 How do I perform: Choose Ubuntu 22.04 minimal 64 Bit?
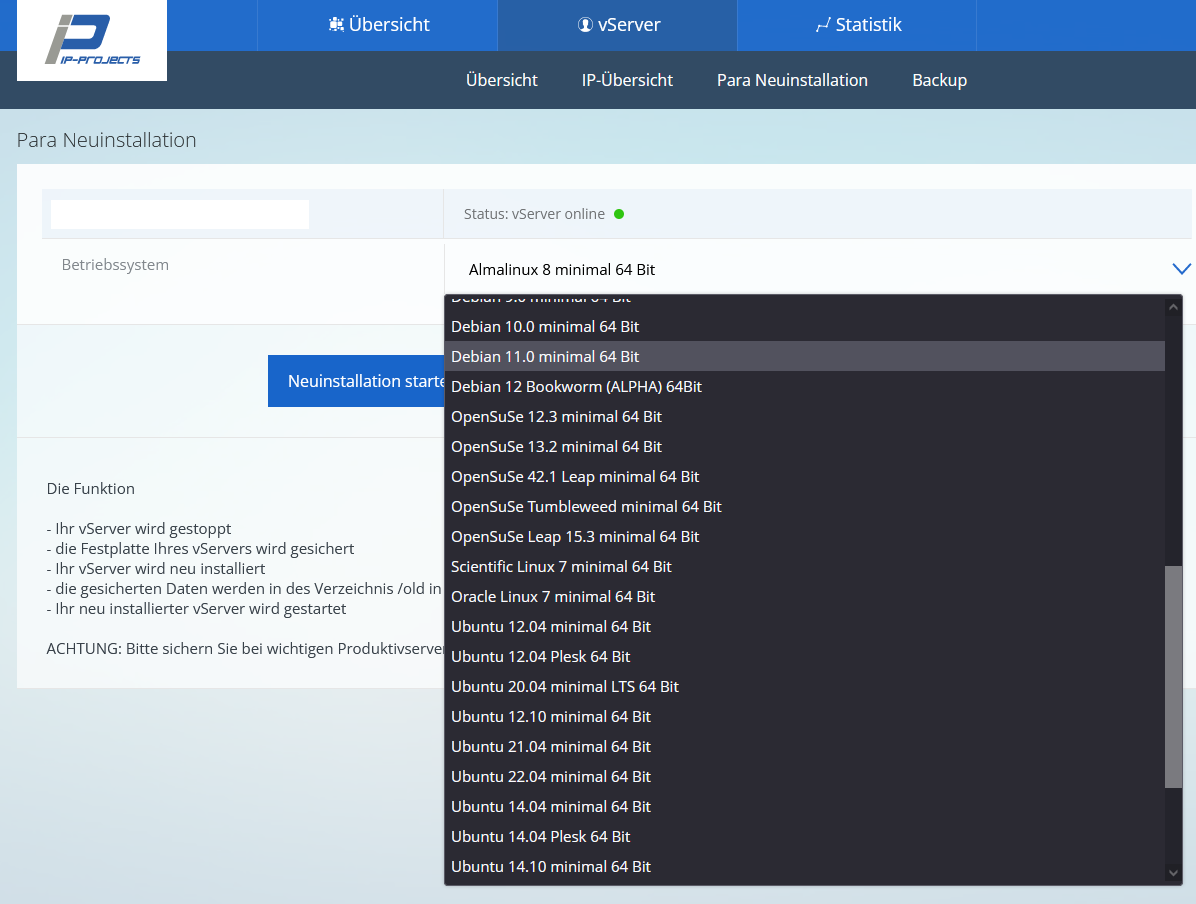coord(804,777)
